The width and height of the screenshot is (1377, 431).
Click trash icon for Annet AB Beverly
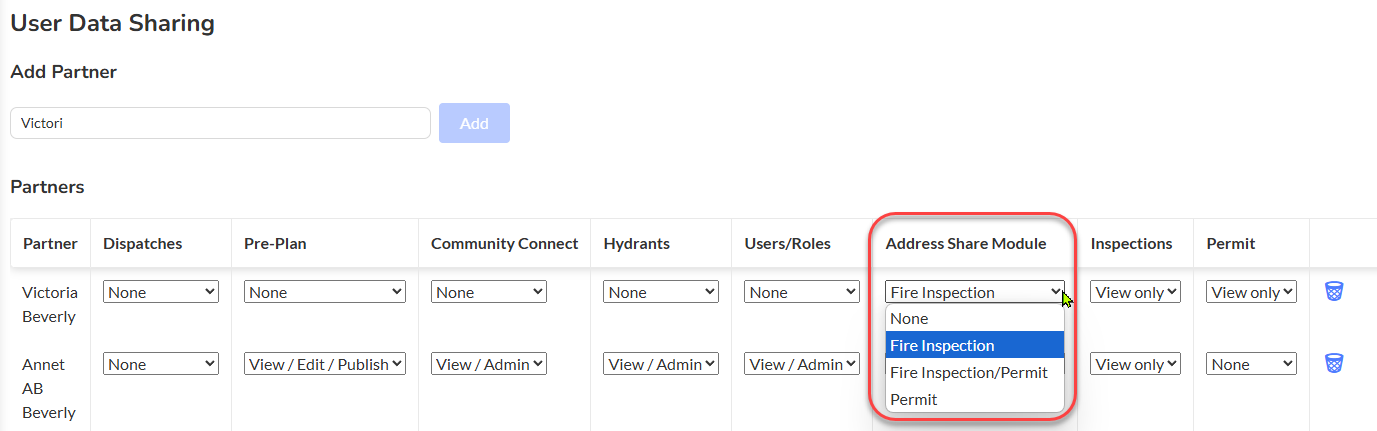1334,363
